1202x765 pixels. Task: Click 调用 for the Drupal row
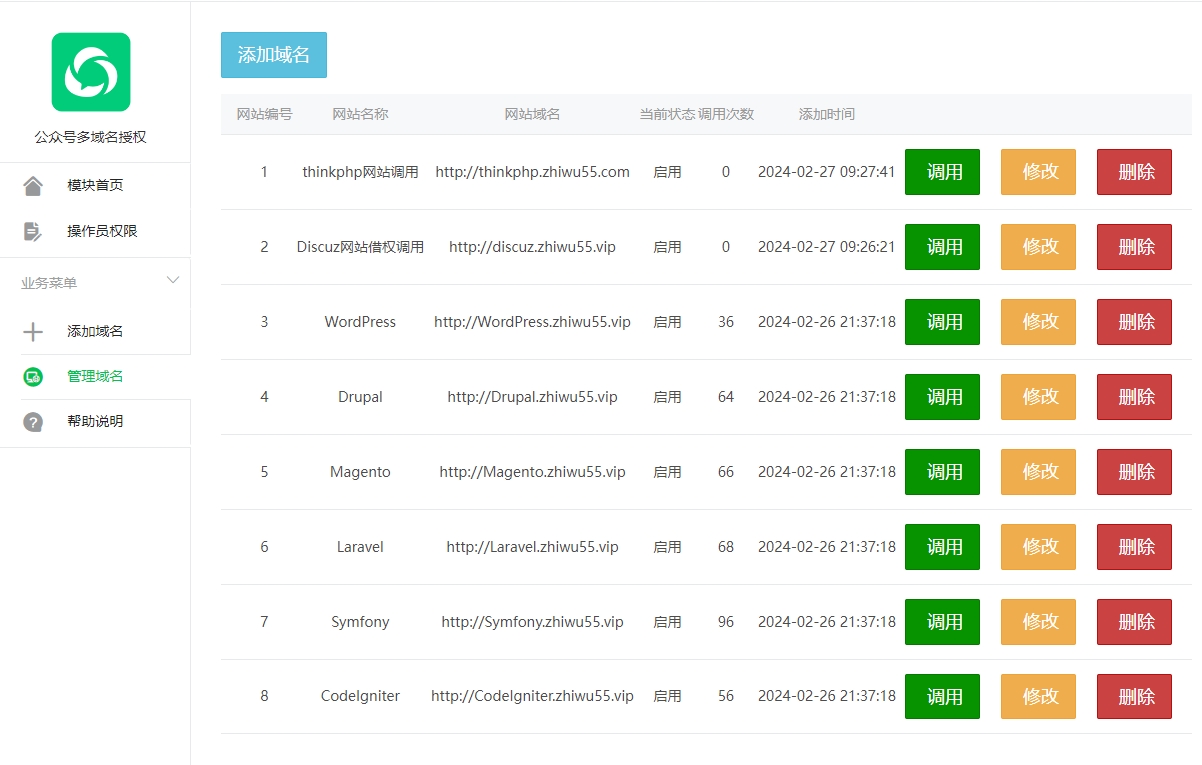(x=942, y=397)
